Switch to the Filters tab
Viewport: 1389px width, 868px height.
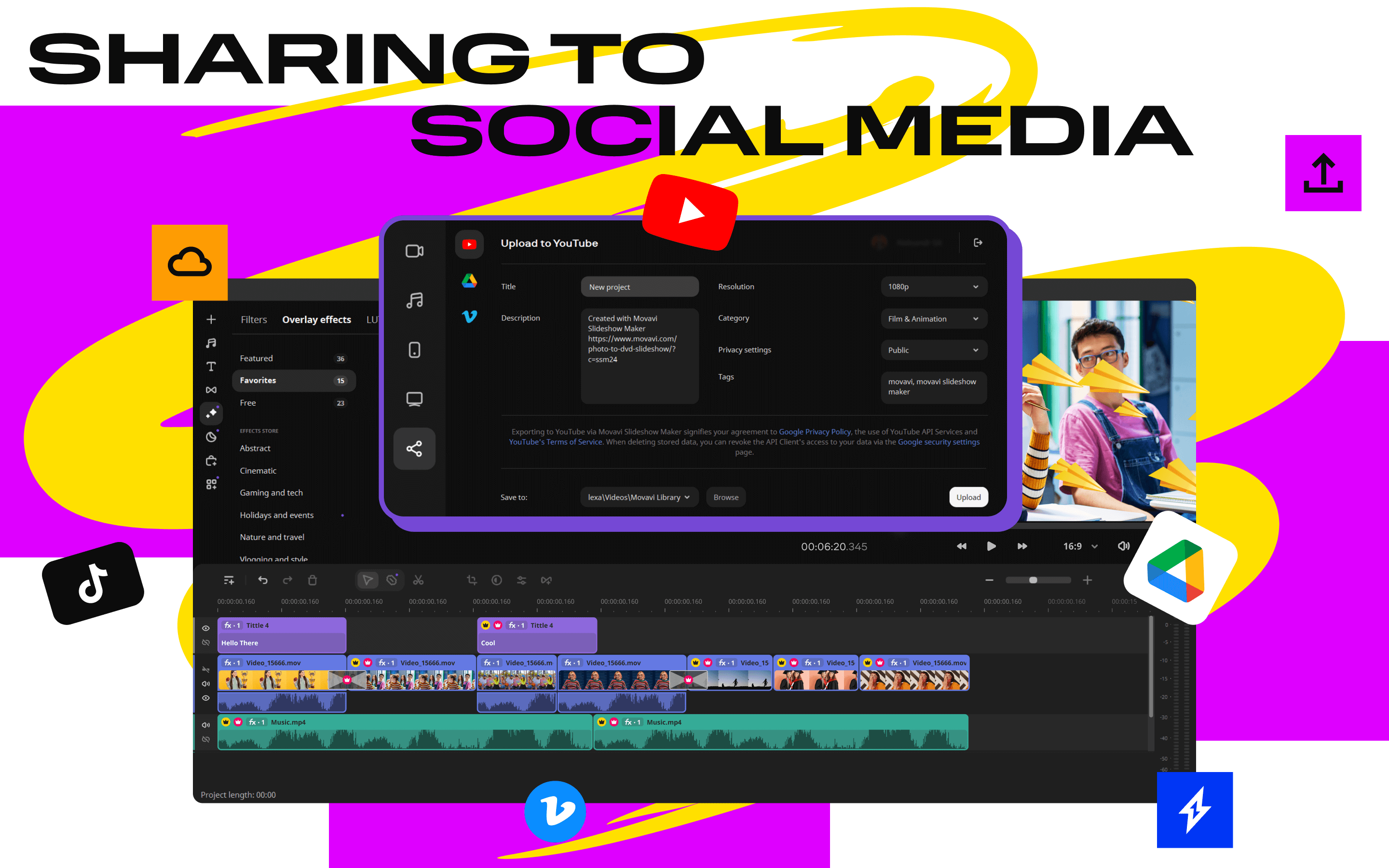pyautogui.click(x=254, y=320)
